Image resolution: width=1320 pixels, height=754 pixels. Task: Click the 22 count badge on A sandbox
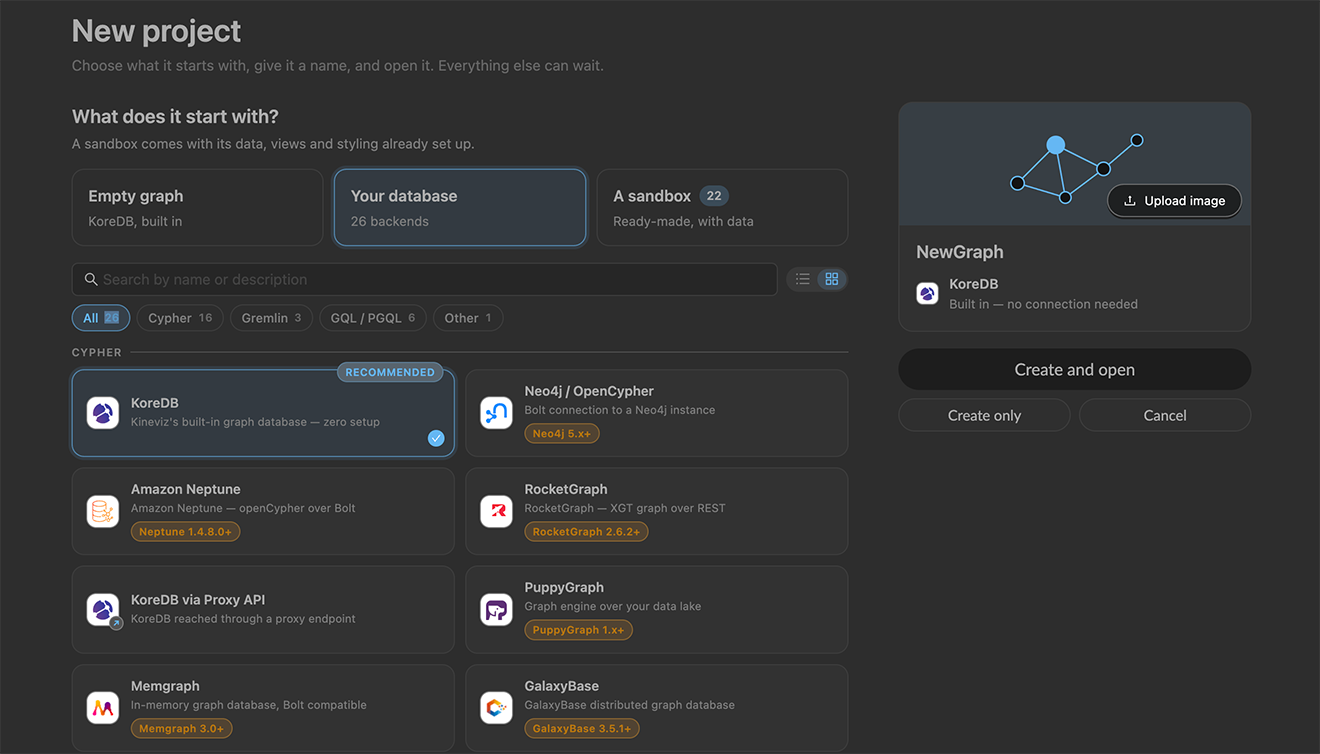714,196
